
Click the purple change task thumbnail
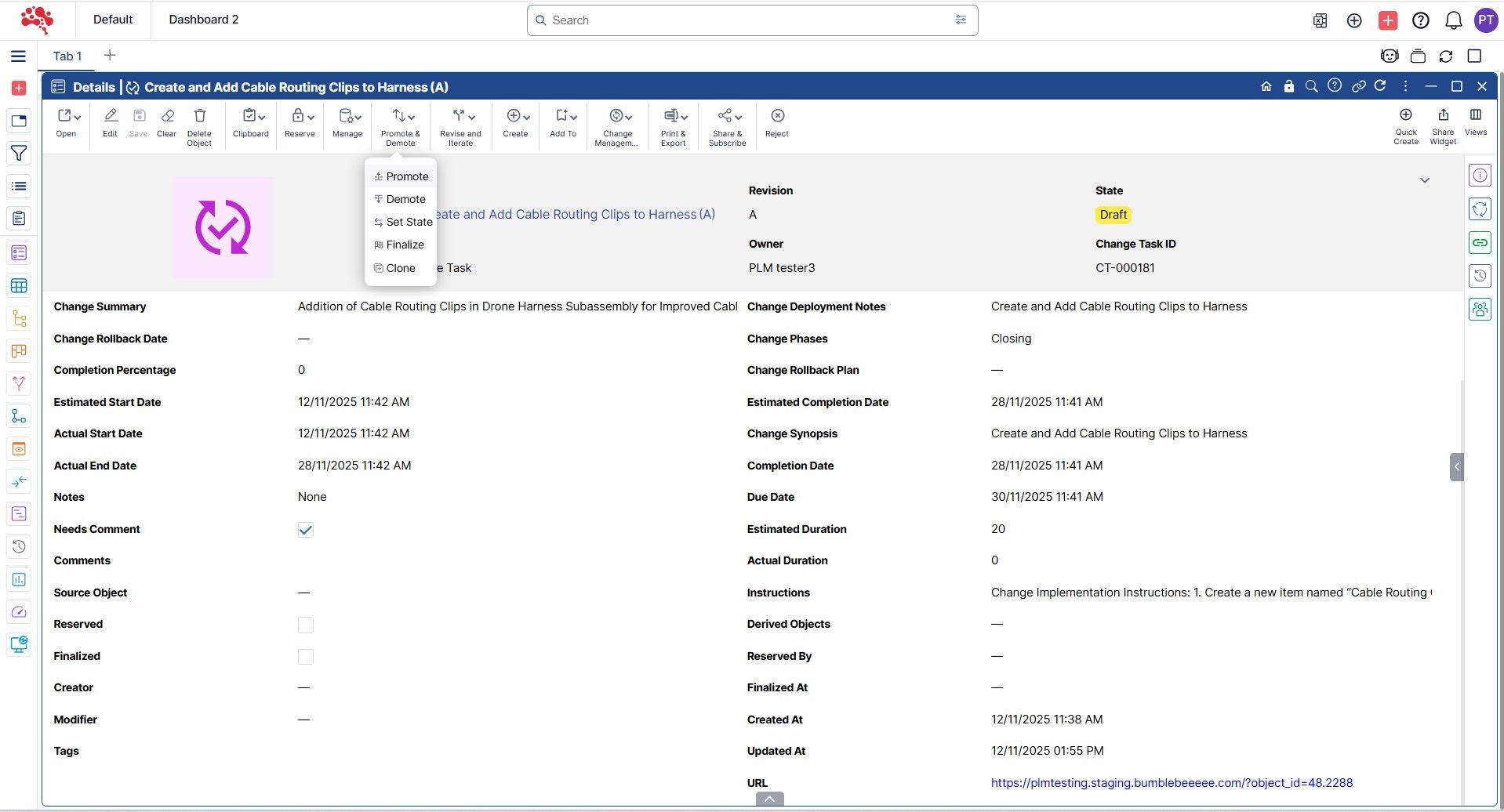(x=223, y=228)
